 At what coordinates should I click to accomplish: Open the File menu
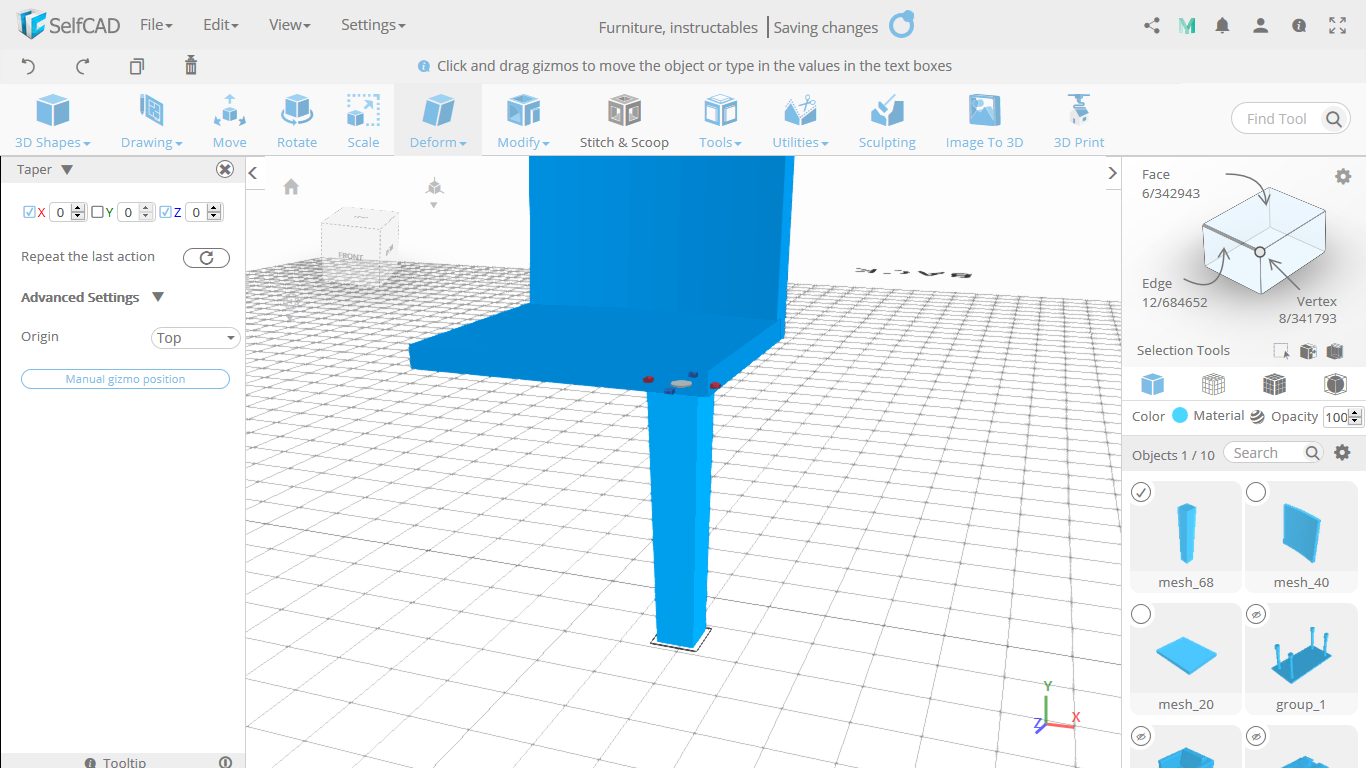(156, 25)
